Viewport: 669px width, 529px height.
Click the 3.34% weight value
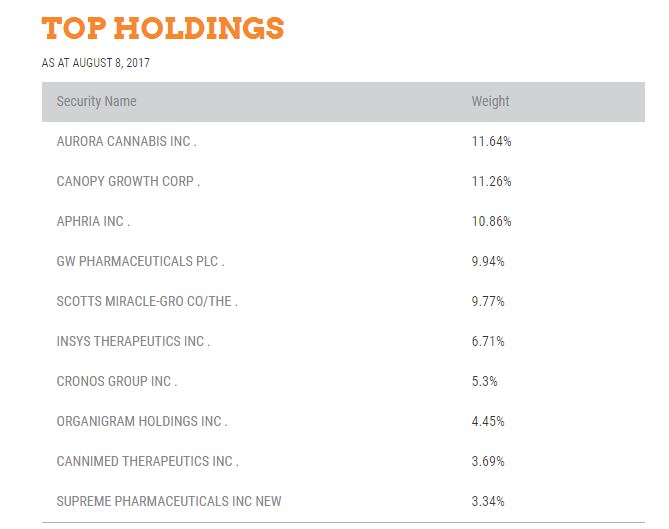488,501
